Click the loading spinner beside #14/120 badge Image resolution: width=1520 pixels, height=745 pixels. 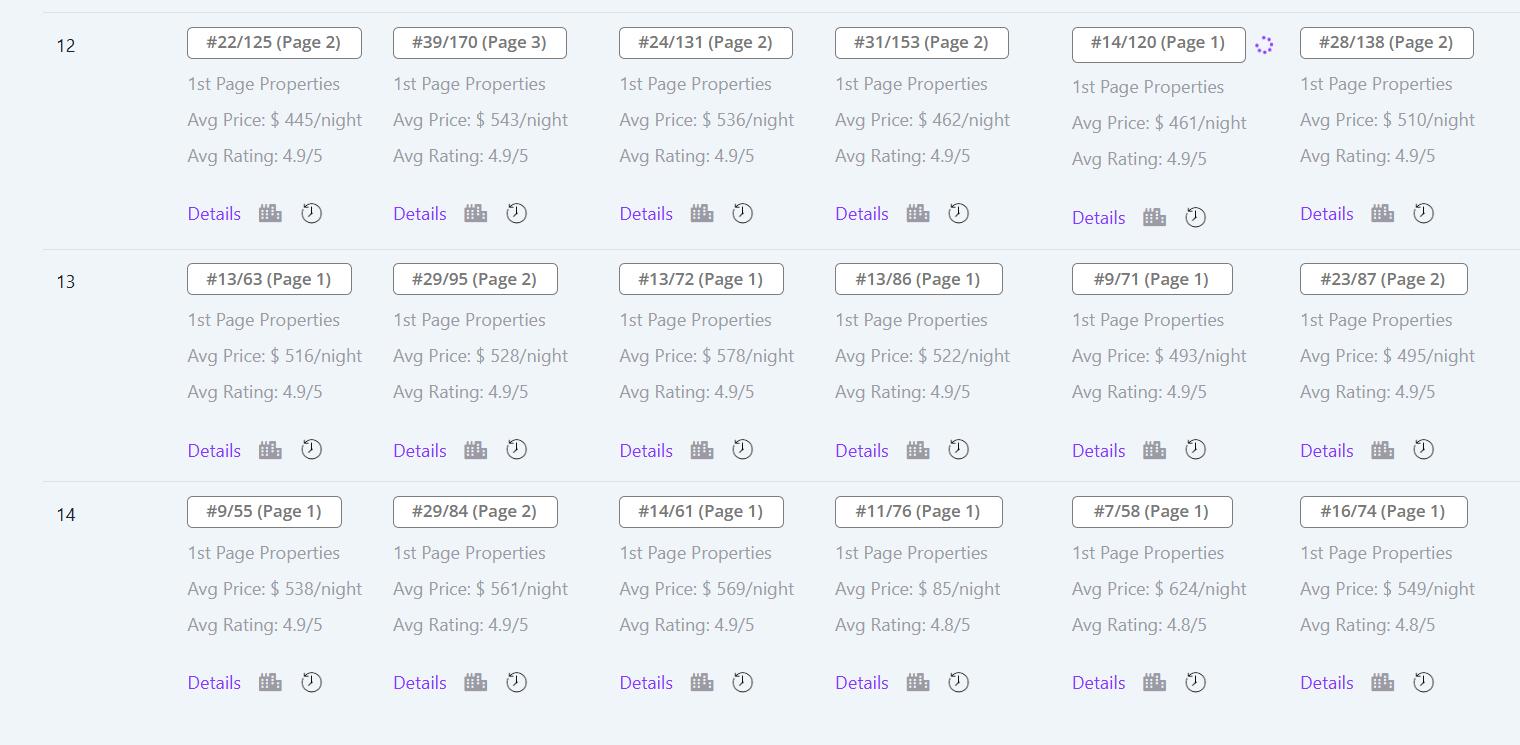point(1264,45)
